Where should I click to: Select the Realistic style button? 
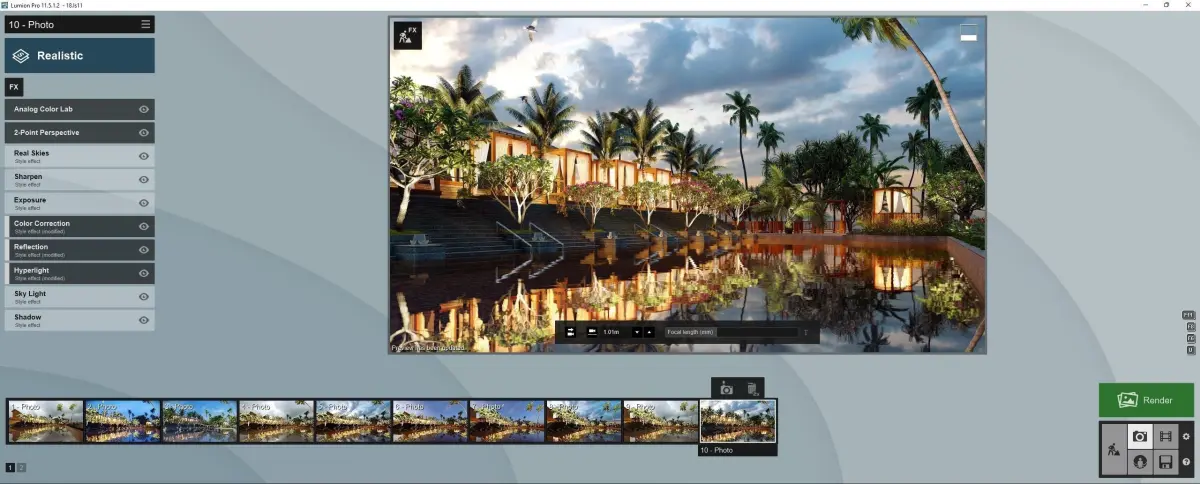(80, 56)
